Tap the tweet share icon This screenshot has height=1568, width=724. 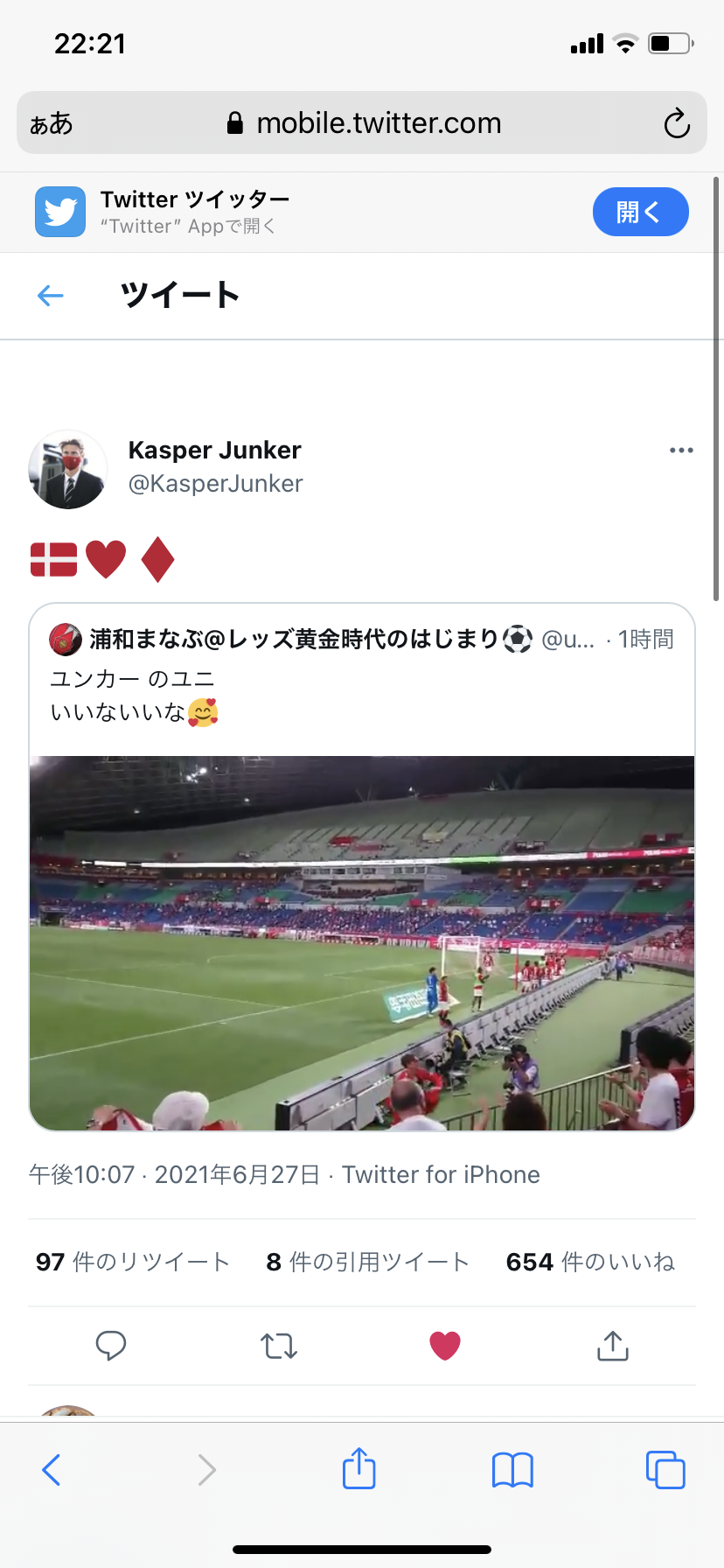click(x=613, y=1346)
